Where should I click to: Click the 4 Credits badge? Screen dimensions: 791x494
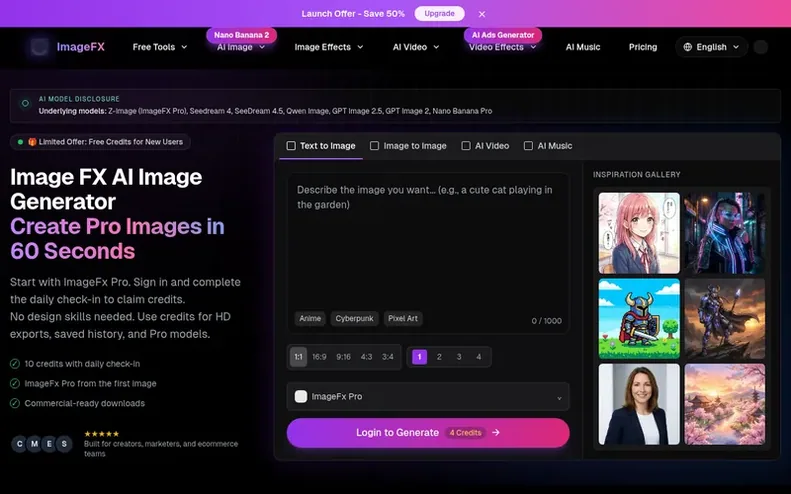[465, 432]
